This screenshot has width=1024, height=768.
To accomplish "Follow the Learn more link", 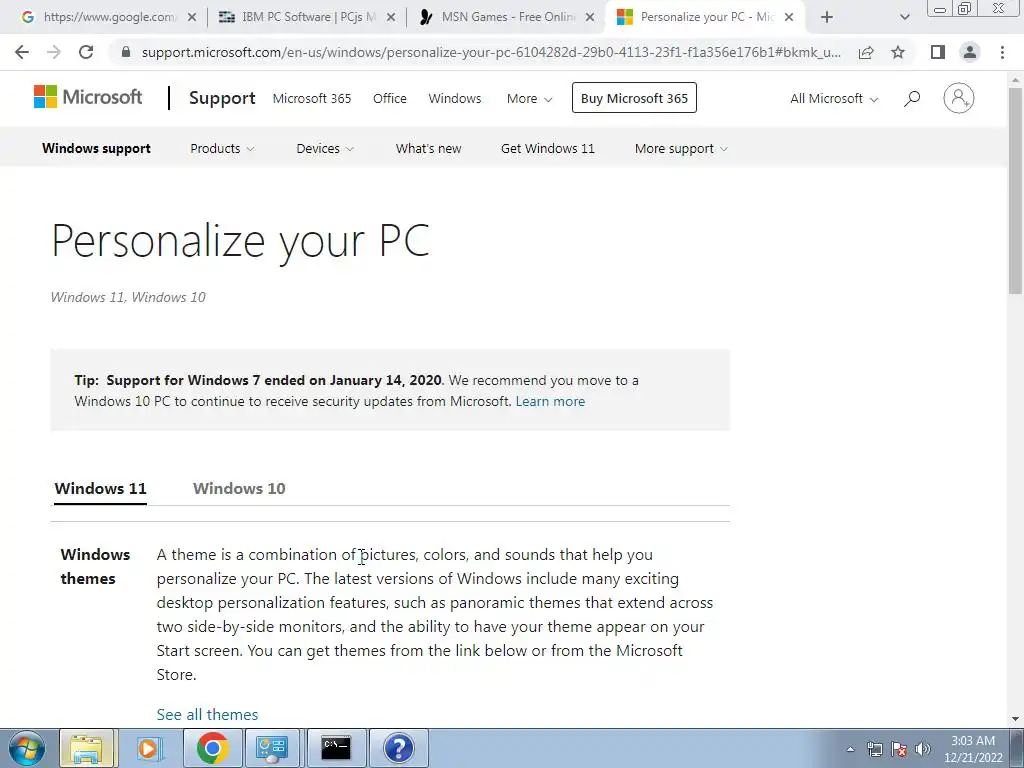I will click(x=551, y=401).
